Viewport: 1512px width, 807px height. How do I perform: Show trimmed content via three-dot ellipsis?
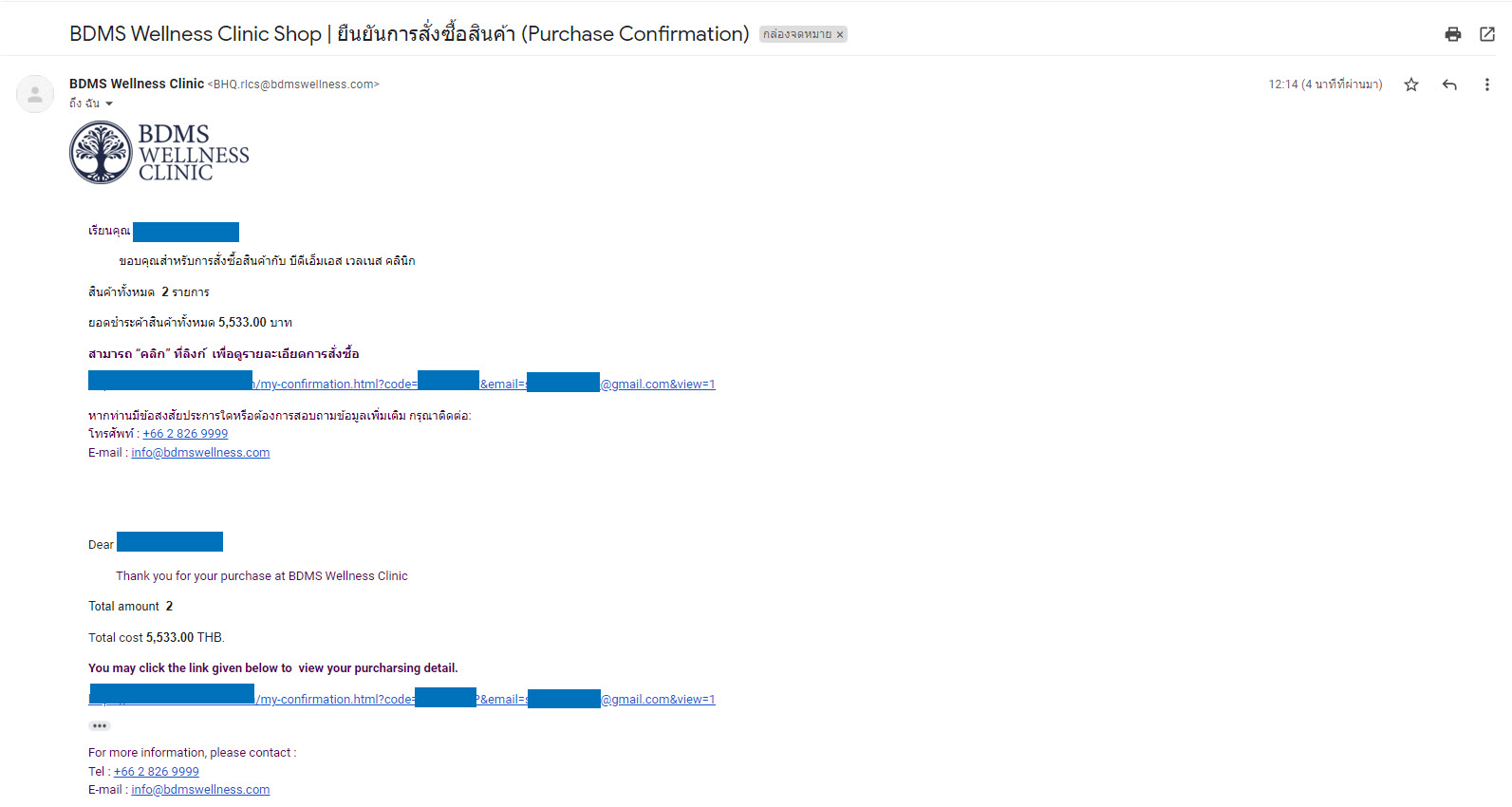100,725
